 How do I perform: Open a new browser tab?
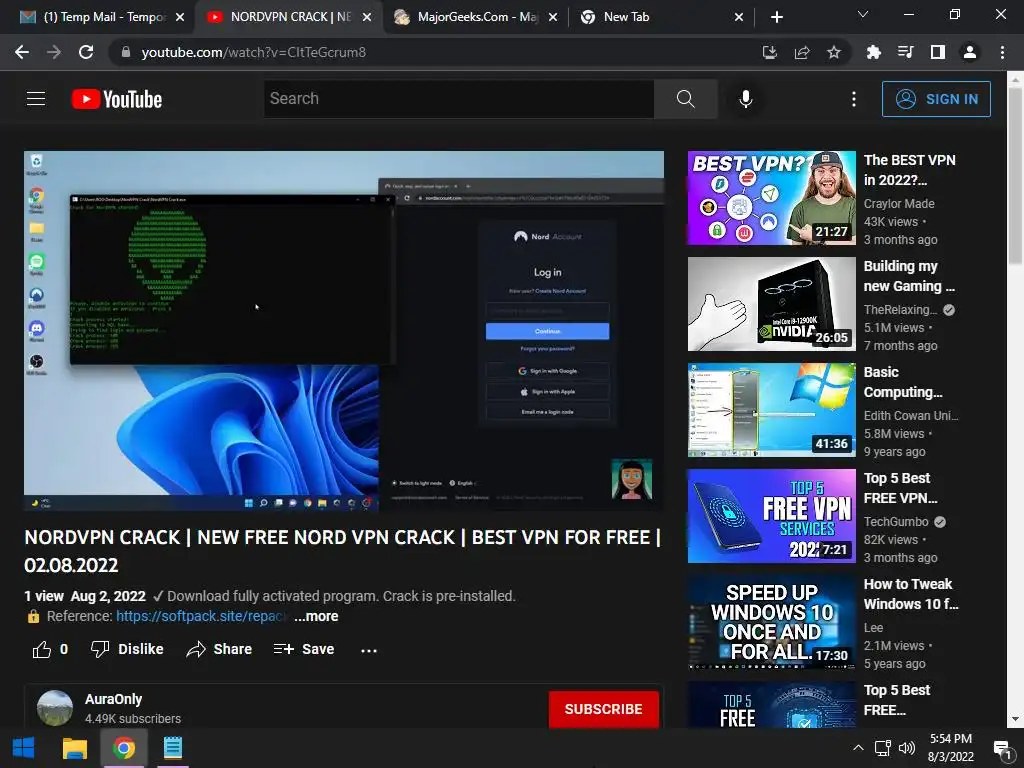(x=776, y=17)
